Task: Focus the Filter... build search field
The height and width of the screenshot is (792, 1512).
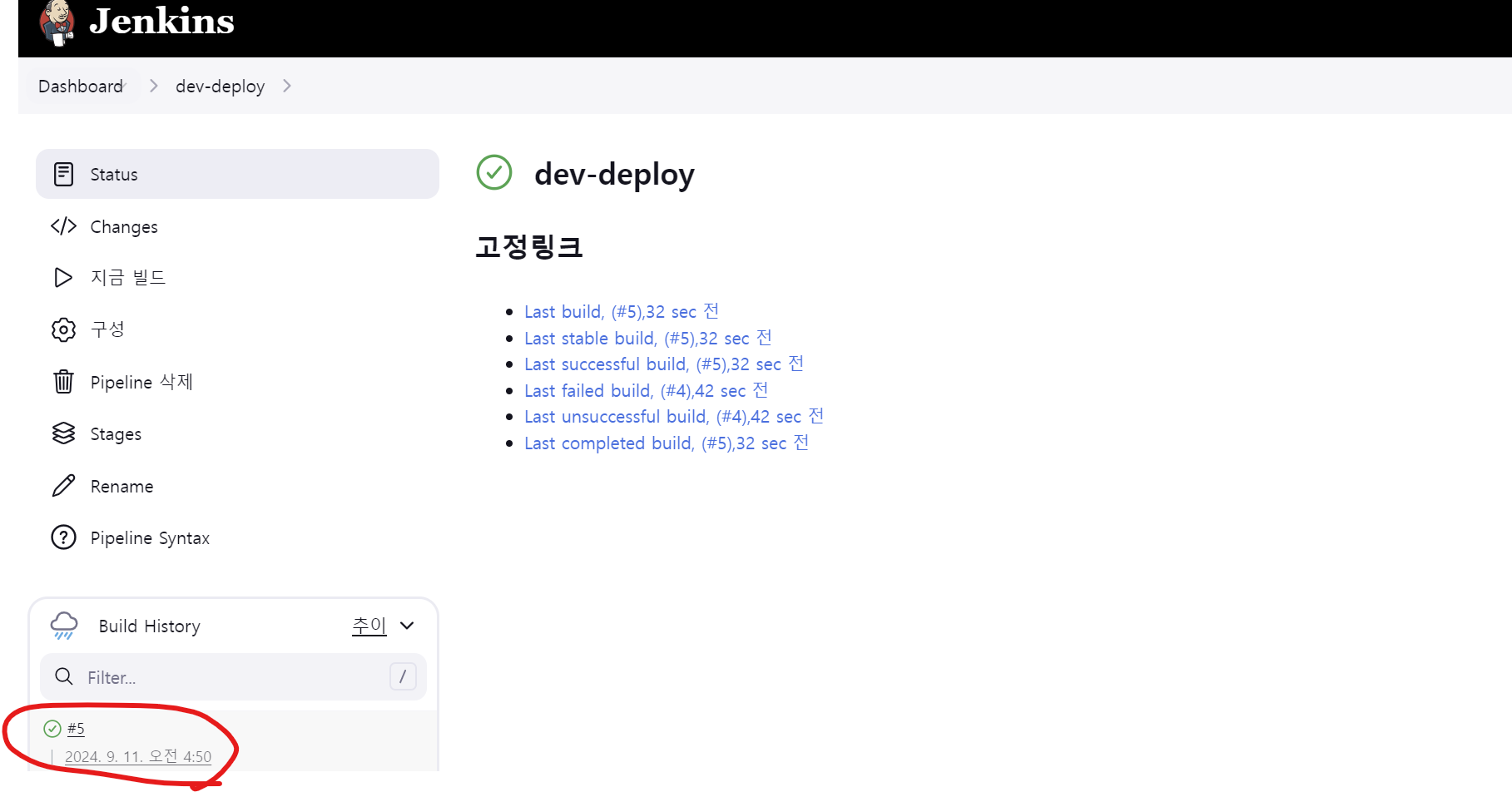Action: 233,676
